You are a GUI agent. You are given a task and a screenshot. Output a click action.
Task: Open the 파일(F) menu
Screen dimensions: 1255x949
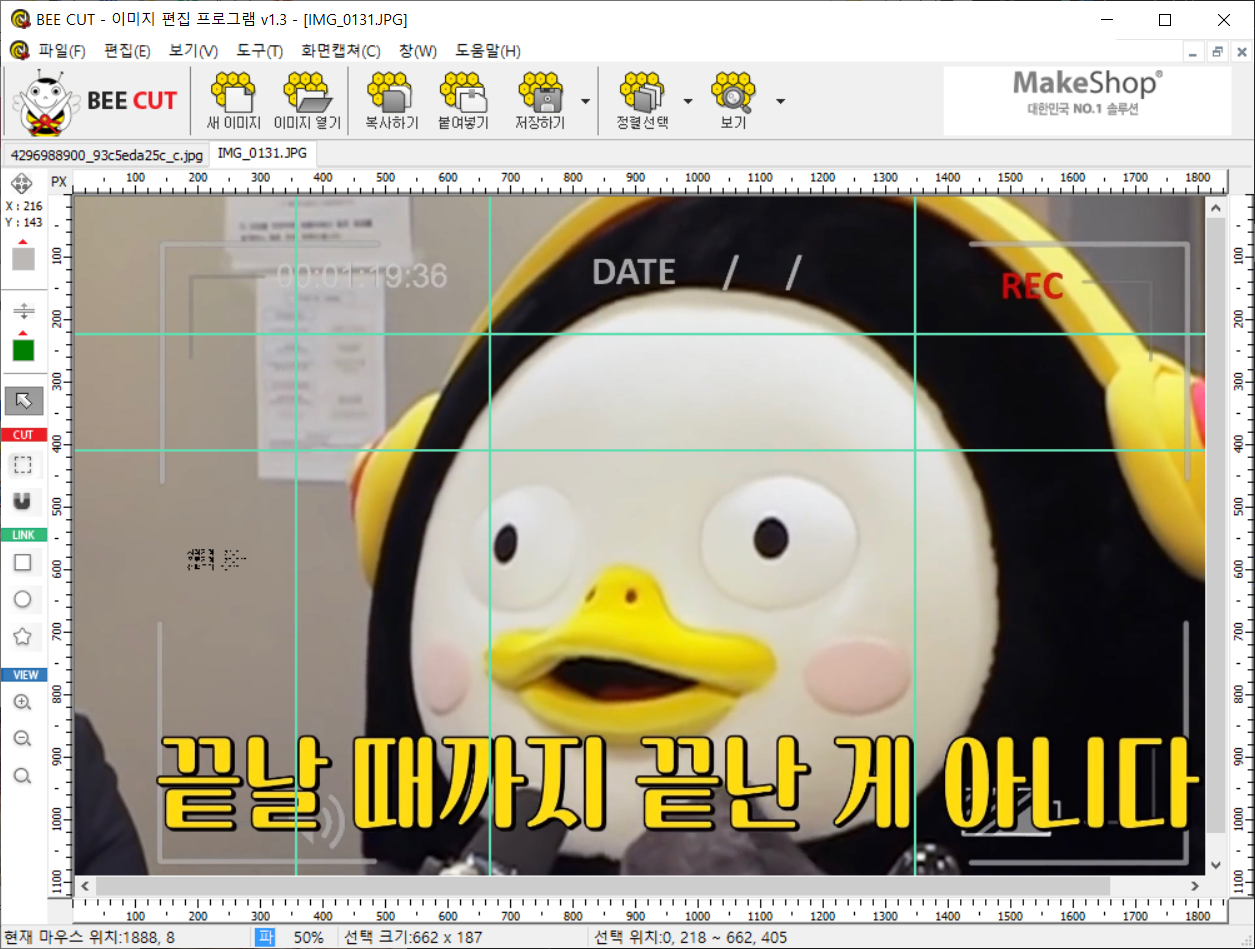coord(62,50)
